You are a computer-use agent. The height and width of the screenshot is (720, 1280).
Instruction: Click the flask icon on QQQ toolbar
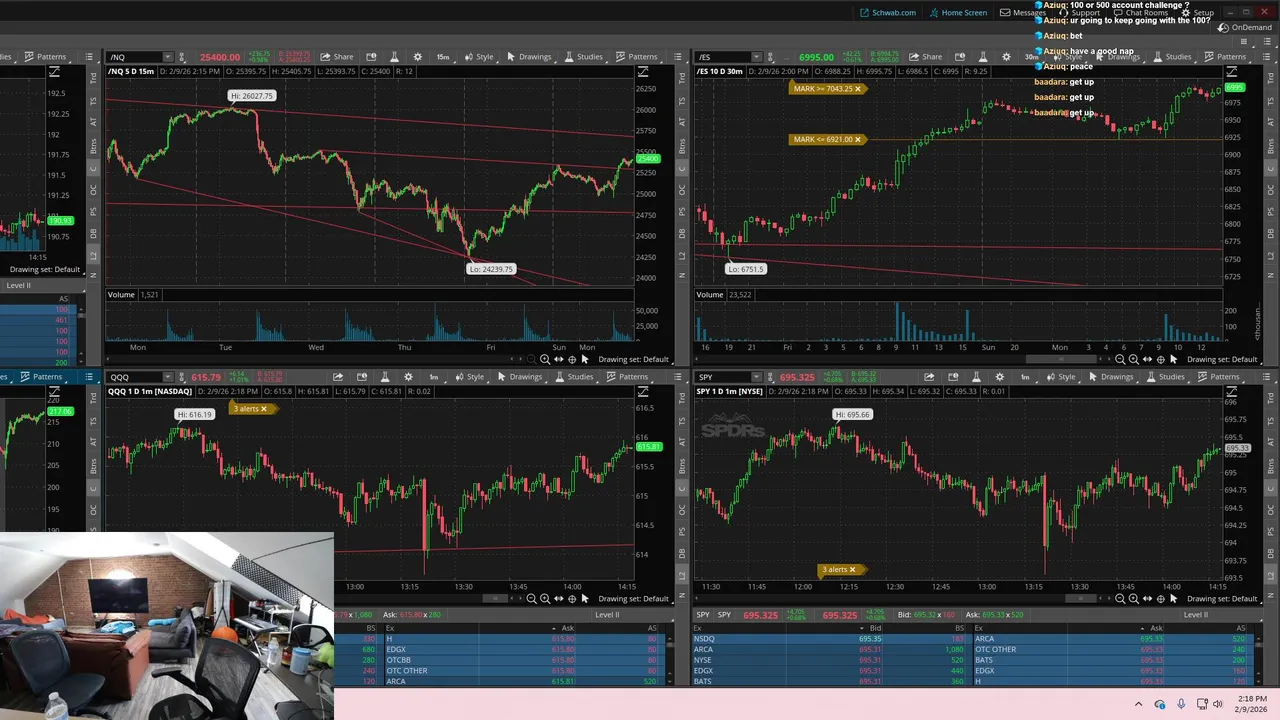tap(385, 377)
